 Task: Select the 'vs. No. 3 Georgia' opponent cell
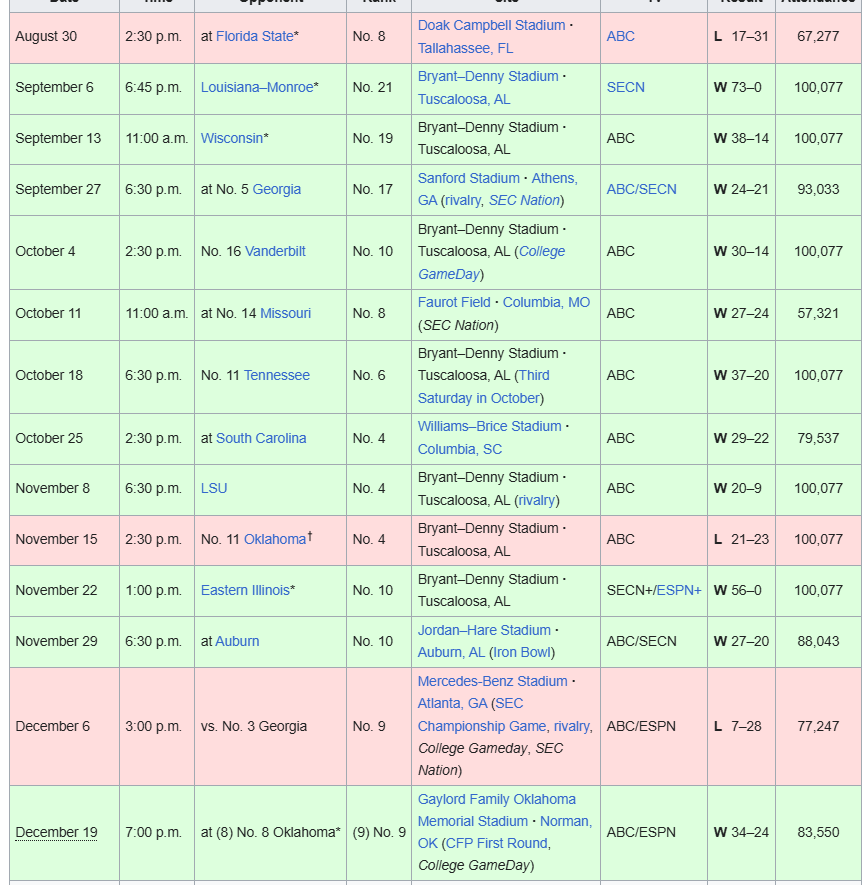pyautogui.click(x=270, y=726)
